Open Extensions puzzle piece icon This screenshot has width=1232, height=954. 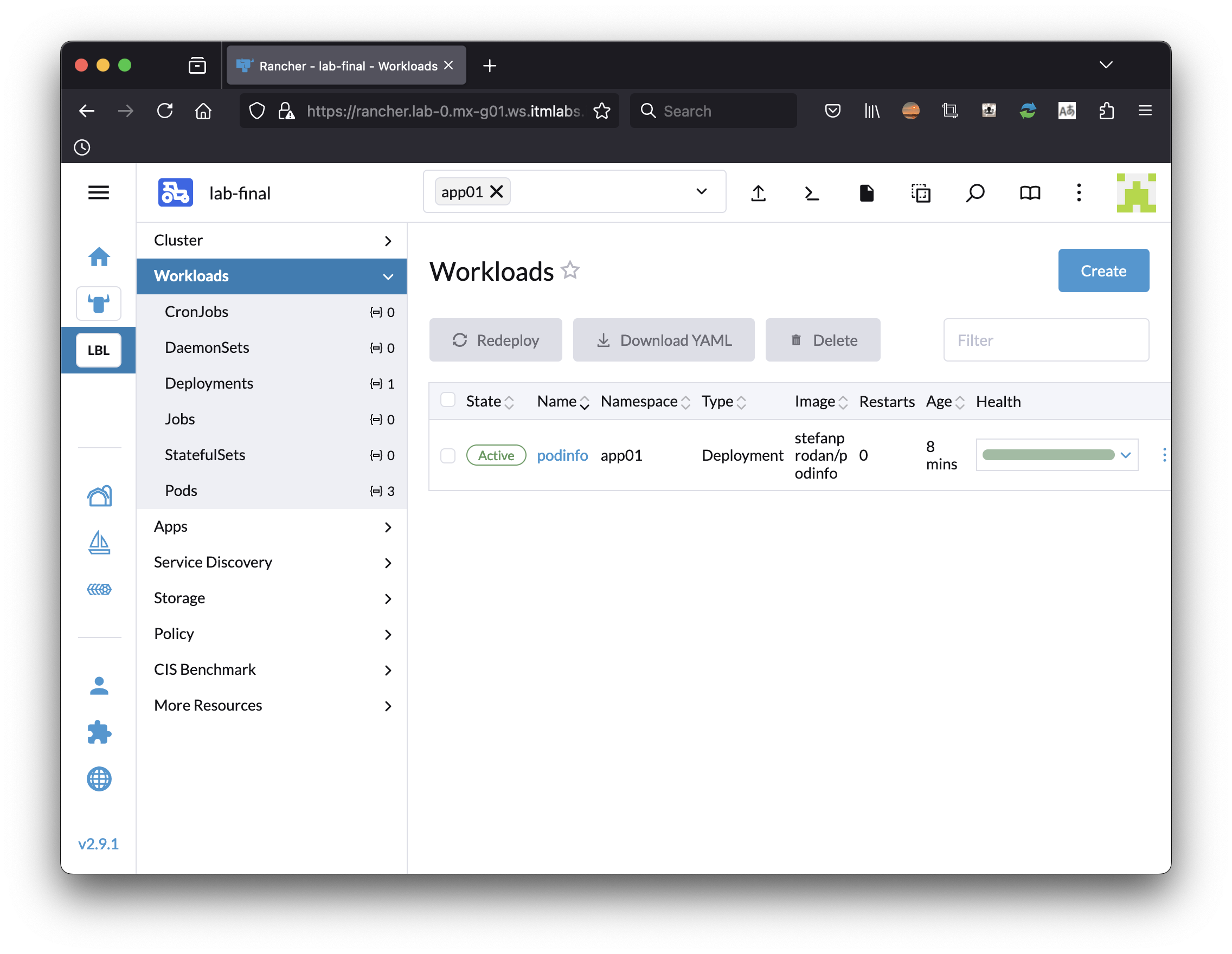pos(99,732)
